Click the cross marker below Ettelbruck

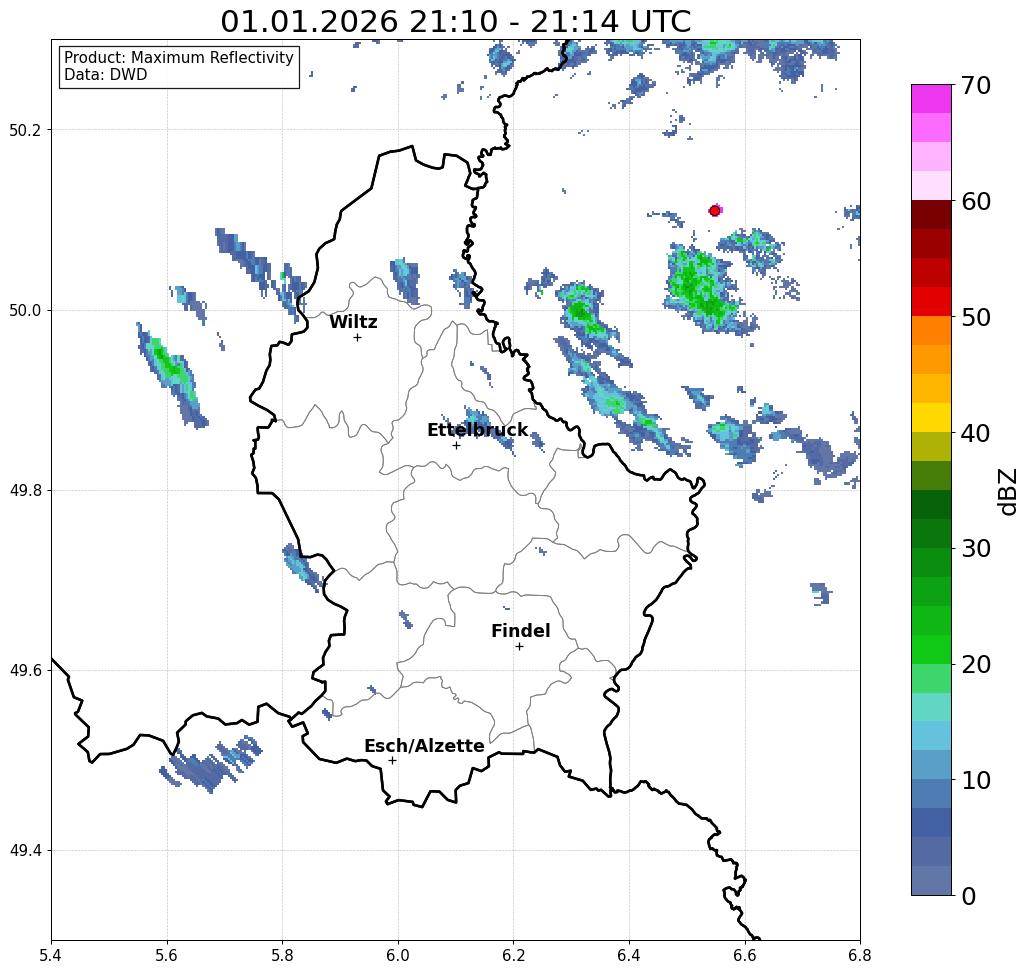[456, 445]
